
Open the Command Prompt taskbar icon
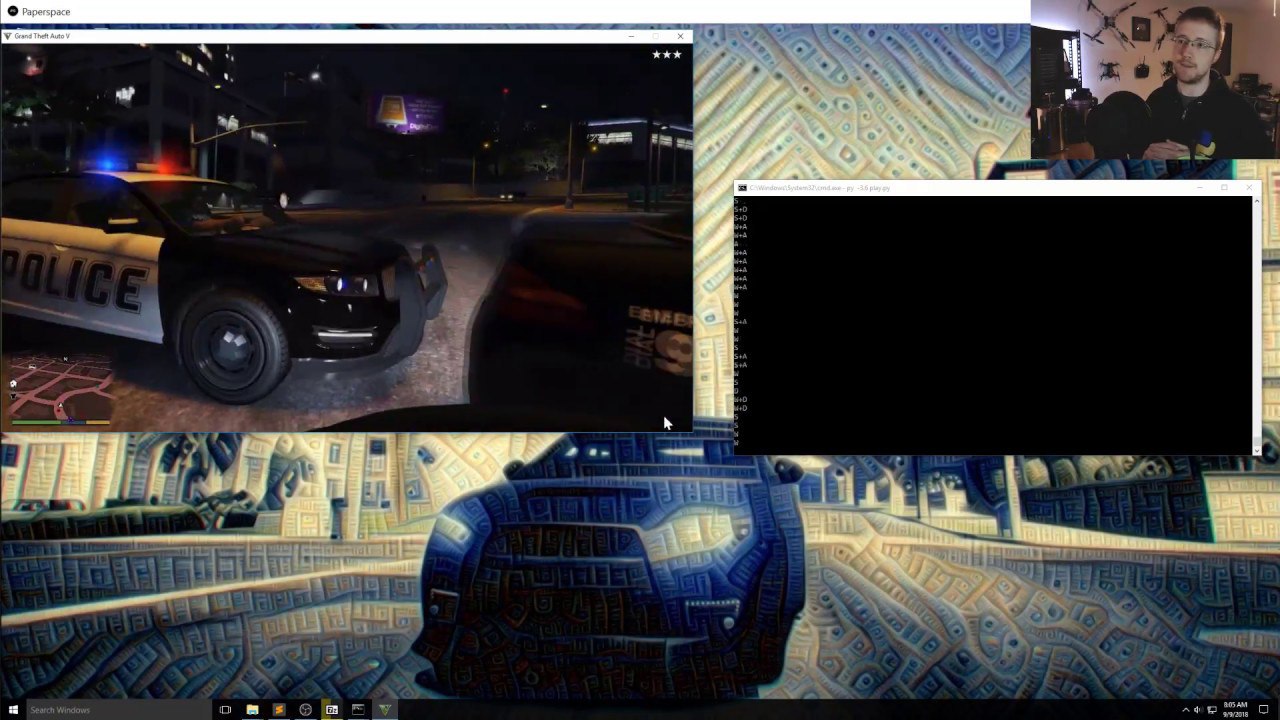click(x=358, y=710)
